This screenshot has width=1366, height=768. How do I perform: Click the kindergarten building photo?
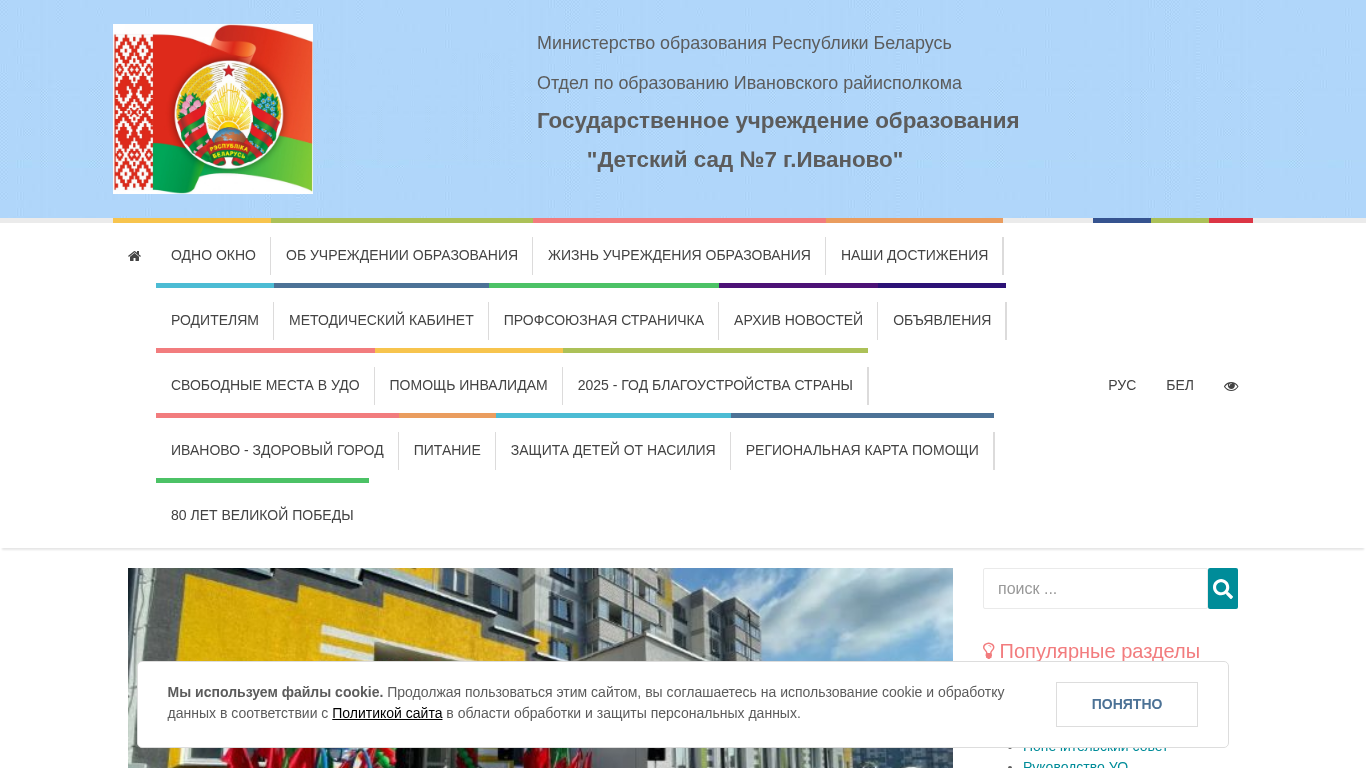tap(540, 668)
